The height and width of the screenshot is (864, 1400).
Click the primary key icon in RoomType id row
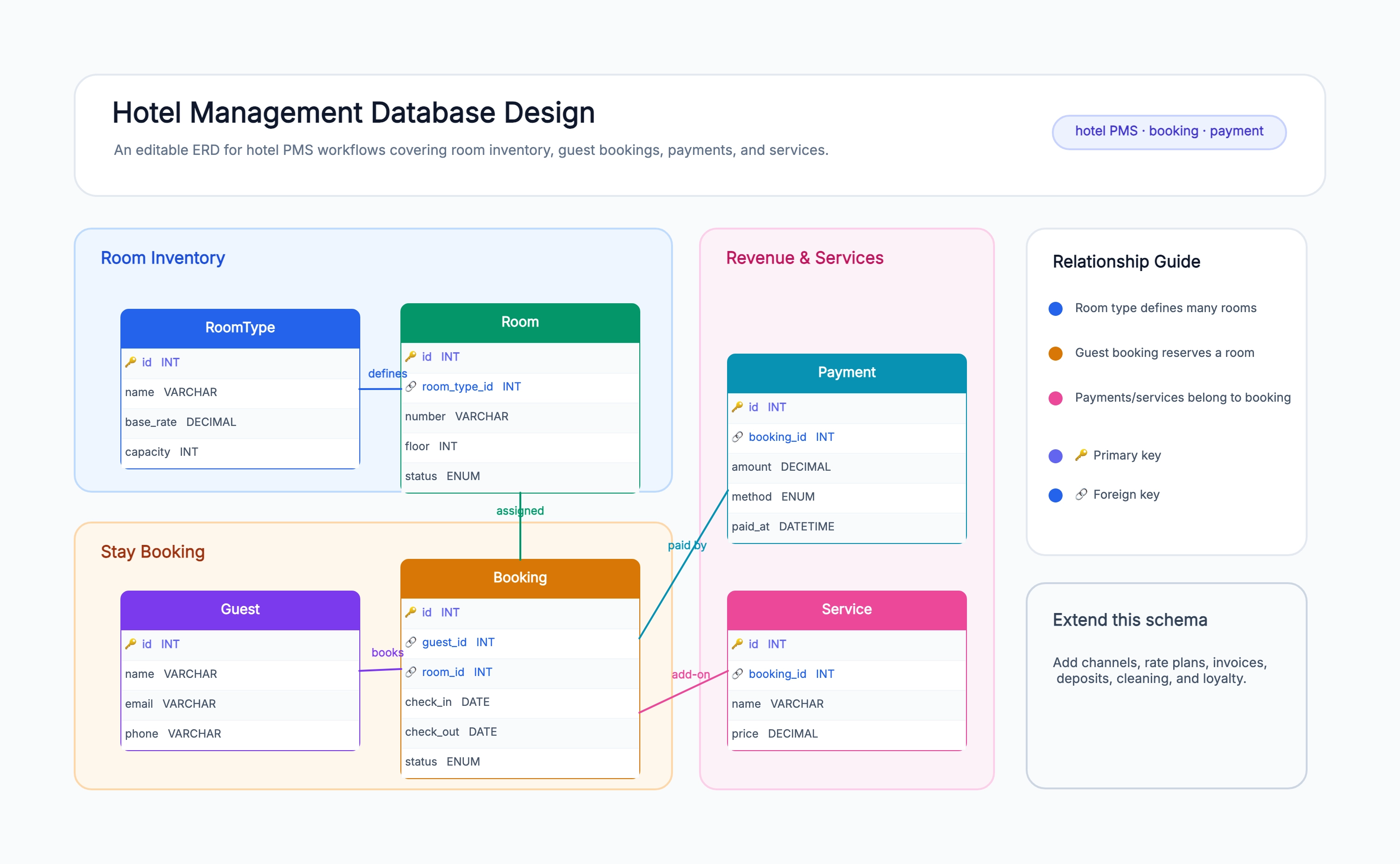pos(130,362)
